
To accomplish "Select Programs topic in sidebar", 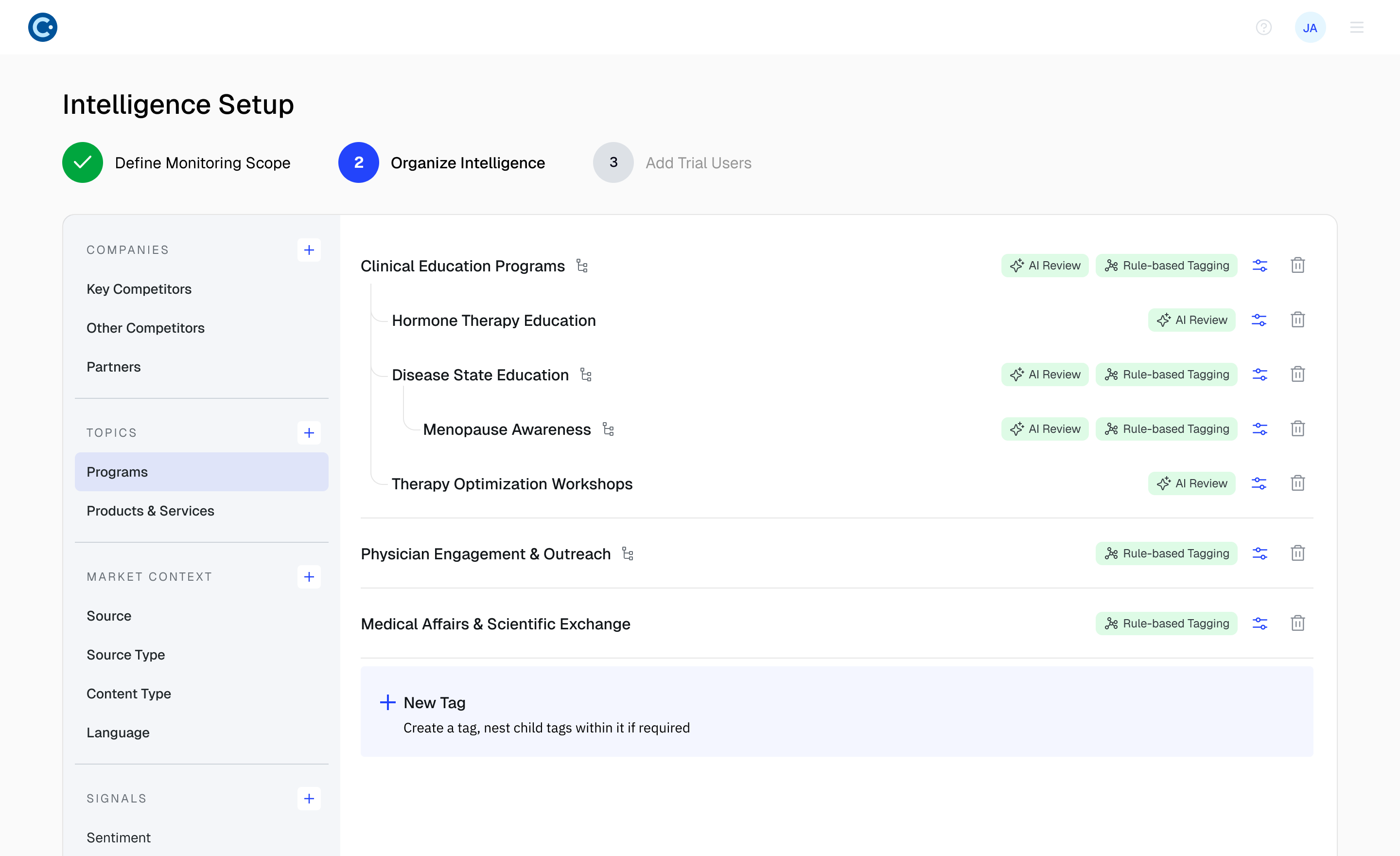I will pyautogui.click(x=202, y=472).
